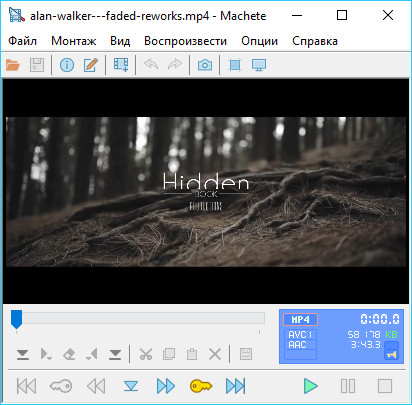412x405 pixels.
Task: Jump to selection end icon
Action: pyautogui.click(x=115, y=354)
